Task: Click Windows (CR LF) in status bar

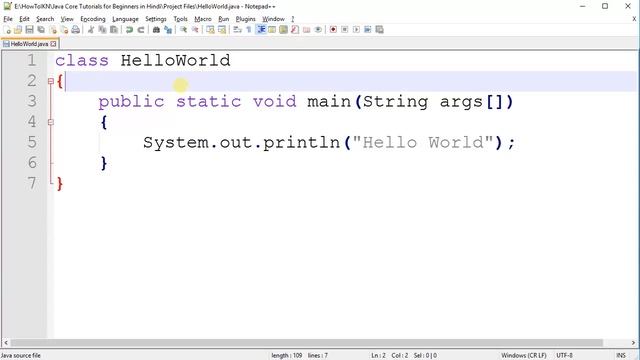Action: point(523,356)
